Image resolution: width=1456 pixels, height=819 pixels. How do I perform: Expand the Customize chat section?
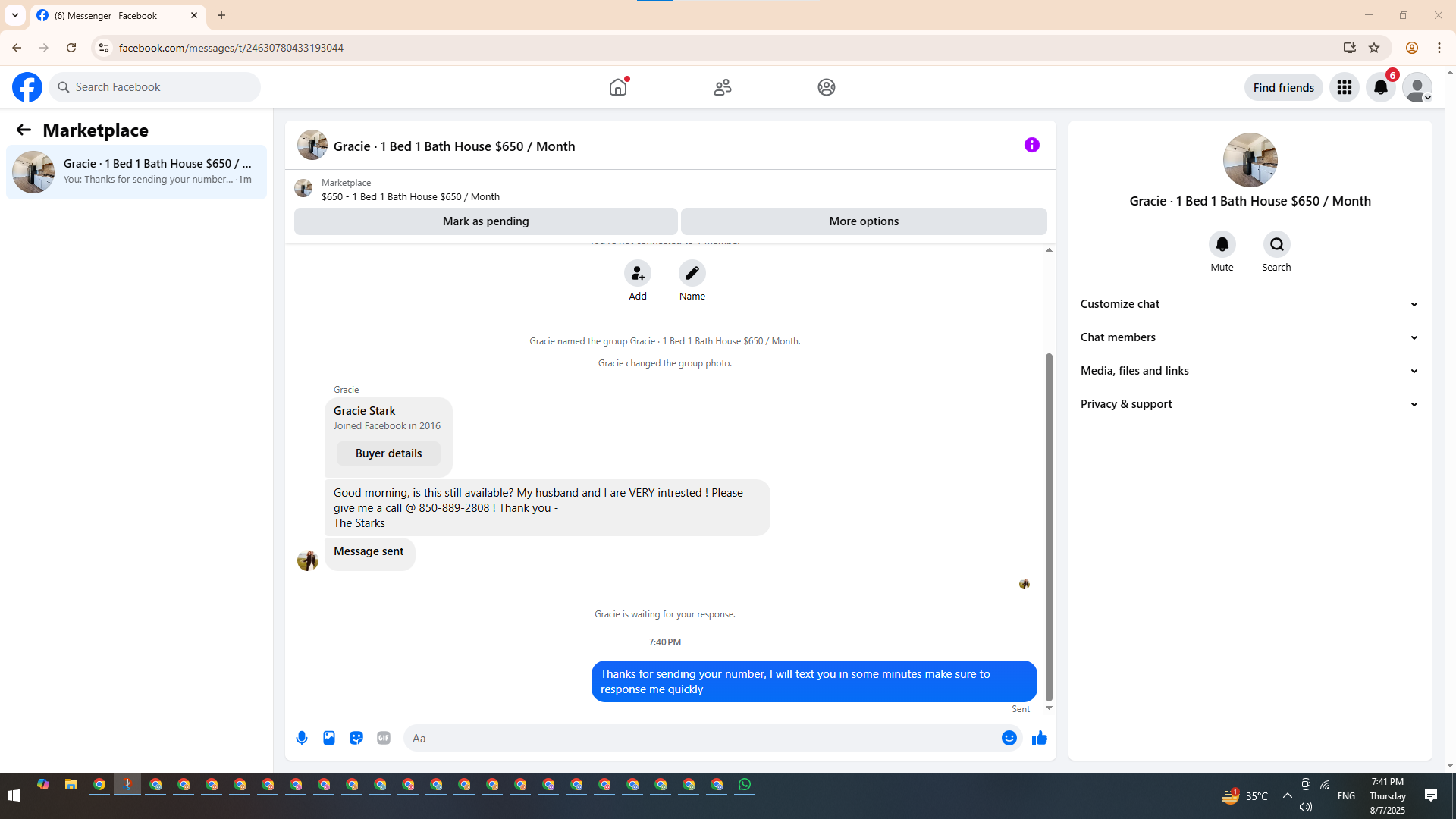pyautogui.click(x=1250, y=304)
